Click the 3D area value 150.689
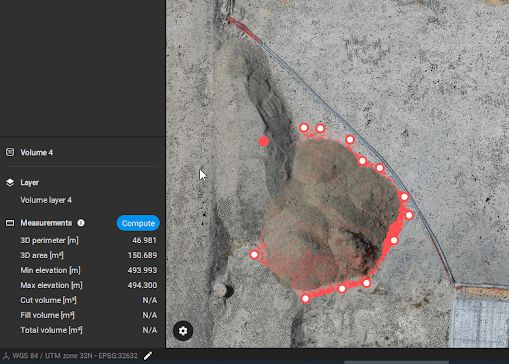The height and width of the screenshot is (364, 509). [142, 255]
